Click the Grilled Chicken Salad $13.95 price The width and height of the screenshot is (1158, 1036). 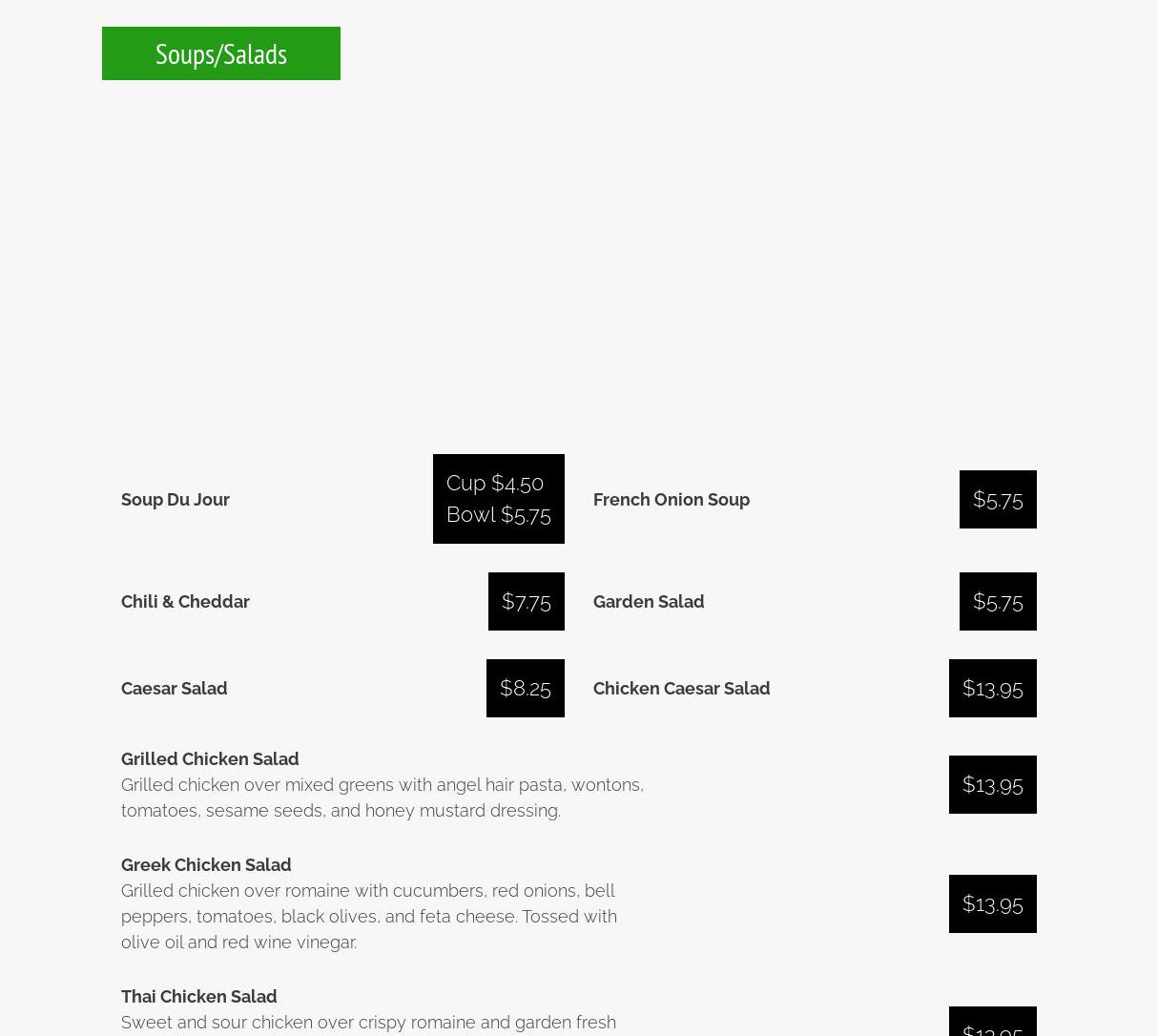(x=992, y=784)
